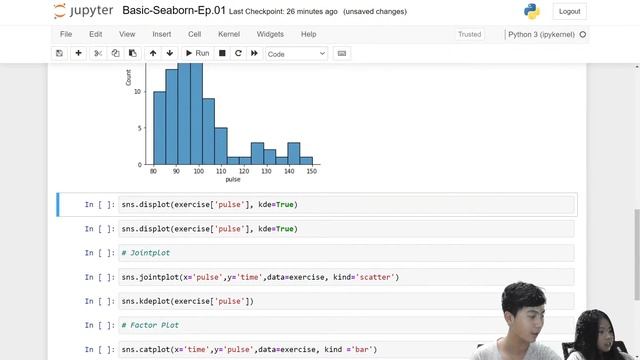The width and height of the screenshot is (640, 360).
Task: Open the View menu
Action: (127, 34)
